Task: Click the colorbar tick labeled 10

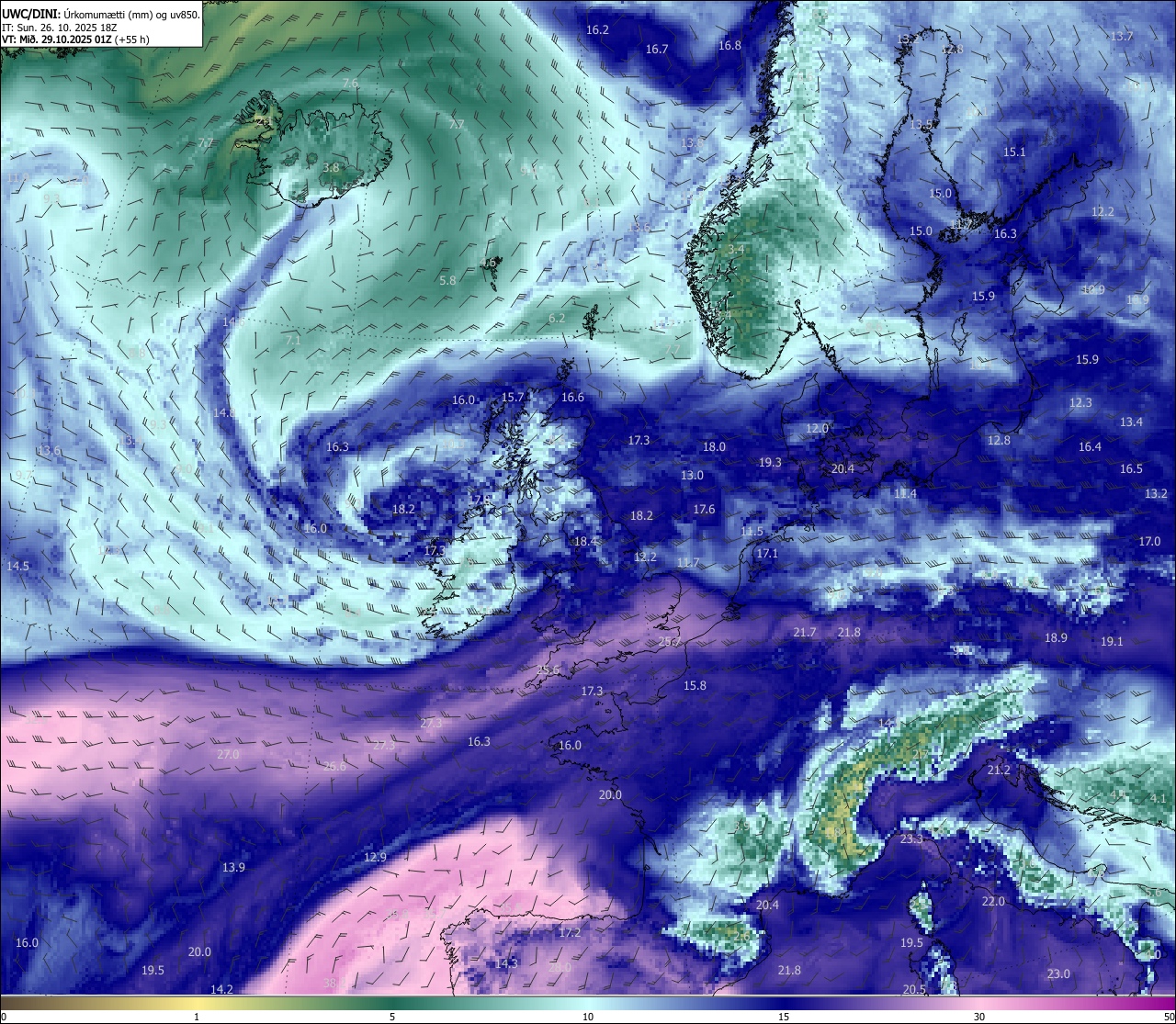Action: coord(588,1017)
